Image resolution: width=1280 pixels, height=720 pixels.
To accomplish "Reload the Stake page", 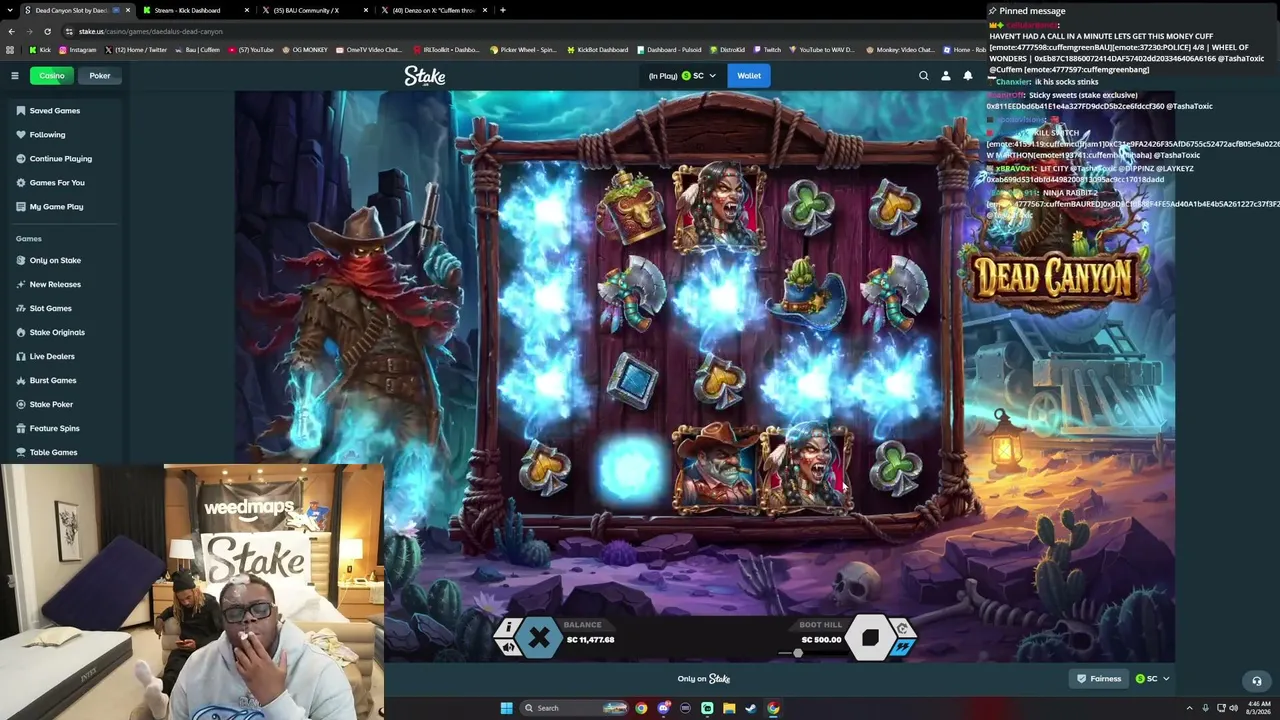I will 47,31.
